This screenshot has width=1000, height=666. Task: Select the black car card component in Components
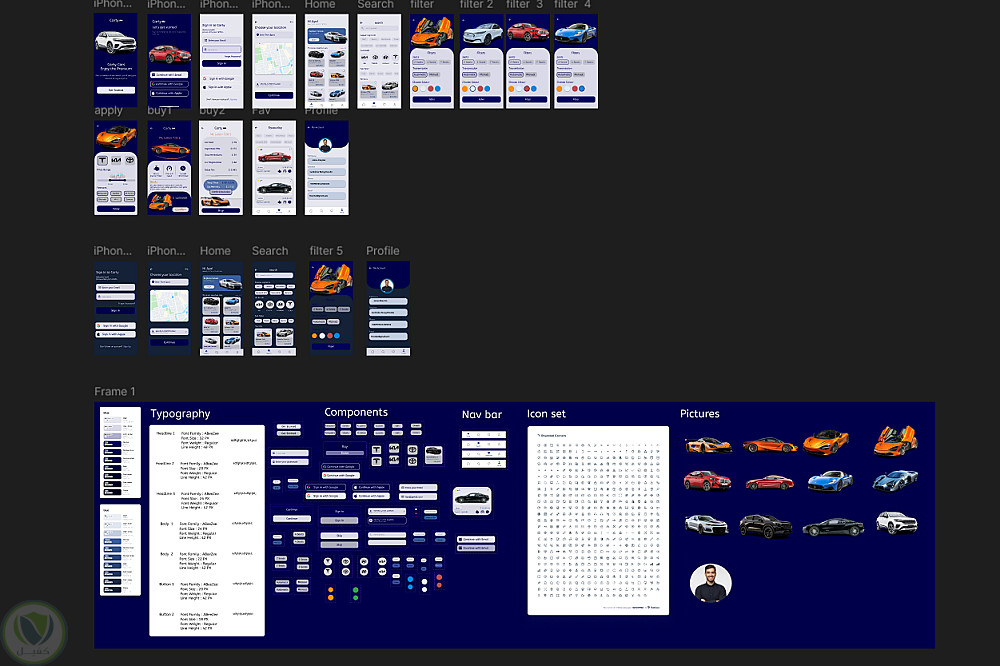click(472, 501)
